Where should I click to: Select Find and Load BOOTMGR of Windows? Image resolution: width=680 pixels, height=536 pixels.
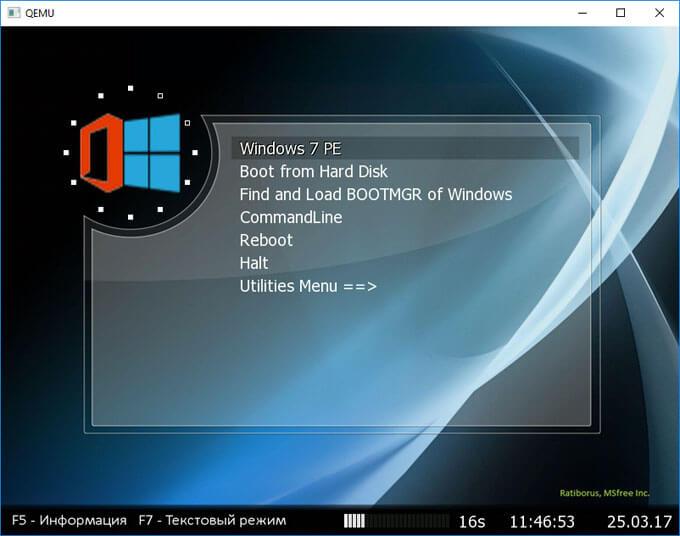tap(376, 194)
